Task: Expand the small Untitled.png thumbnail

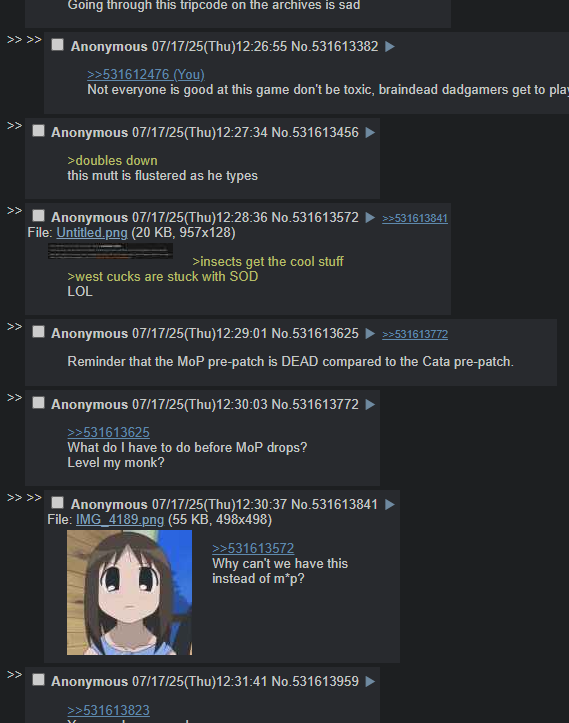Action: click(x=111, y=251)
